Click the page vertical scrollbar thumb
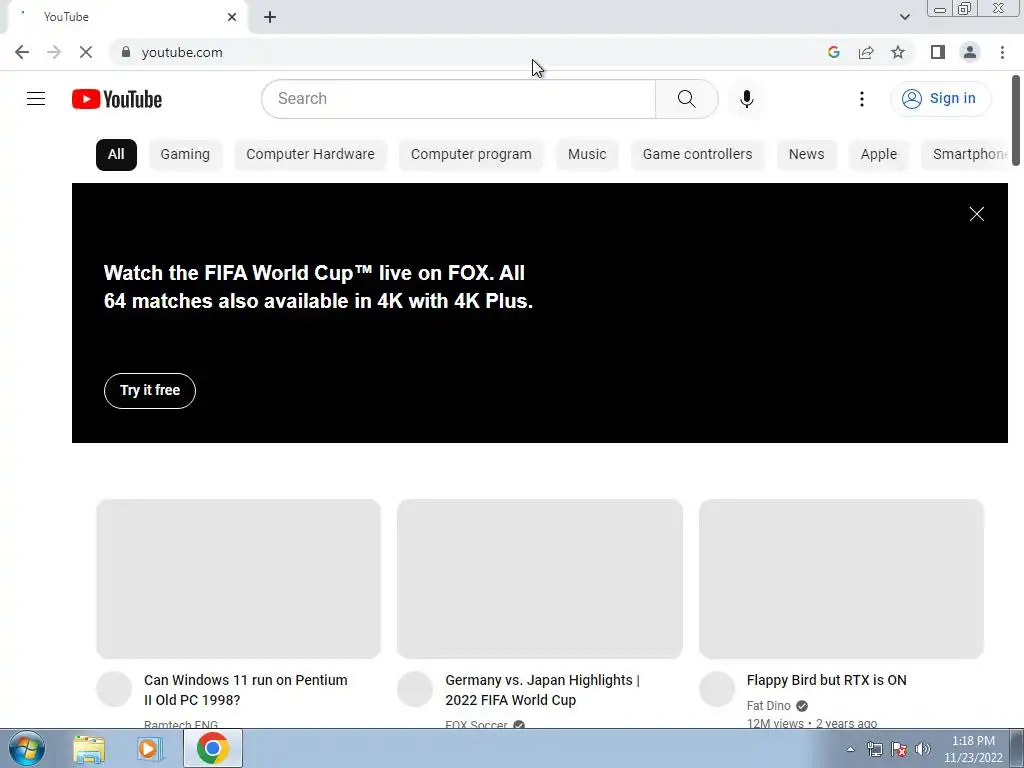1024x768 pixels. [x=1016, y=121]
